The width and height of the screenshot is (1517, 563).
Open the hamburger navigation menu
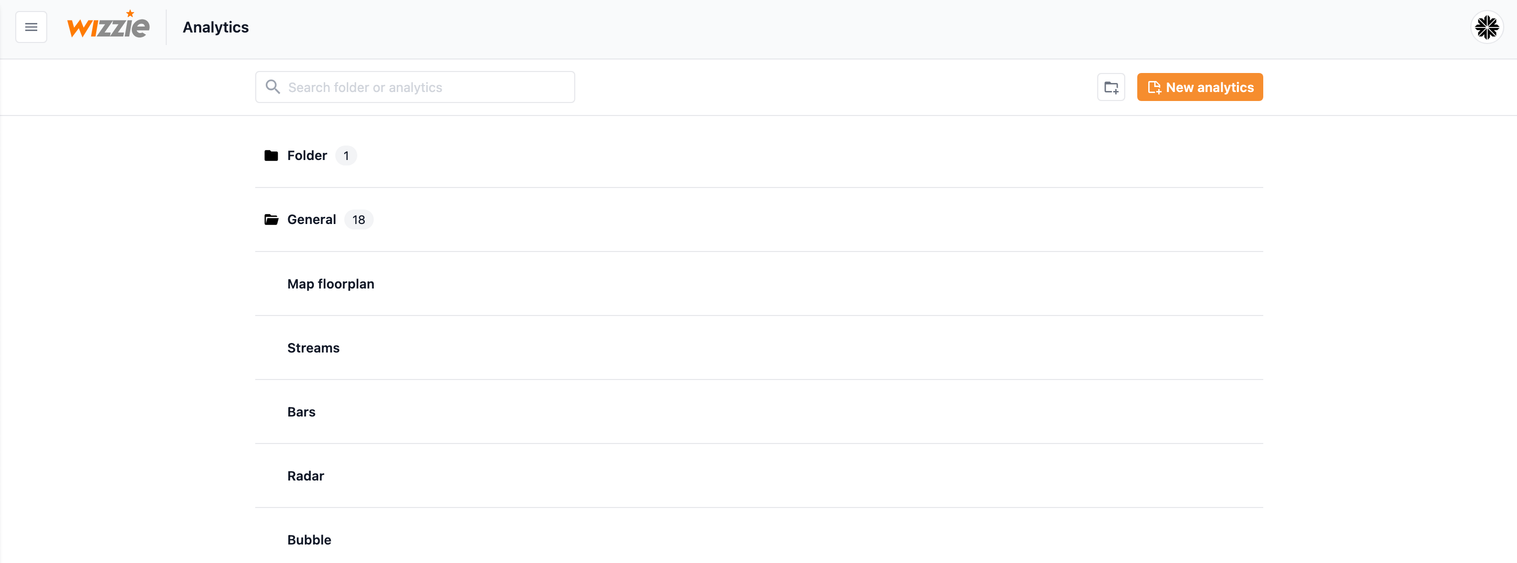click(x=31, y=27)
